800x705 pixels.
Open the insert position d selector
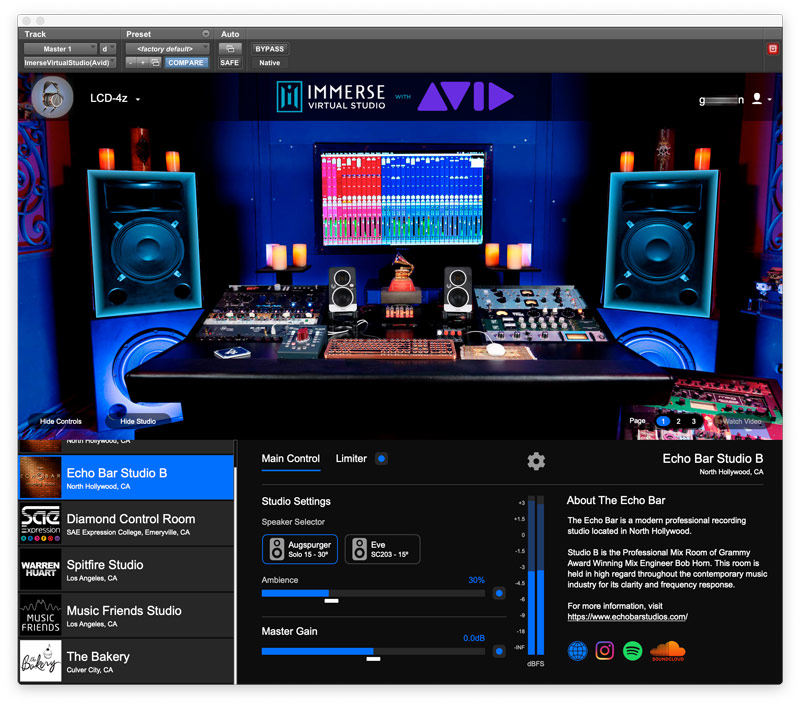107,48
